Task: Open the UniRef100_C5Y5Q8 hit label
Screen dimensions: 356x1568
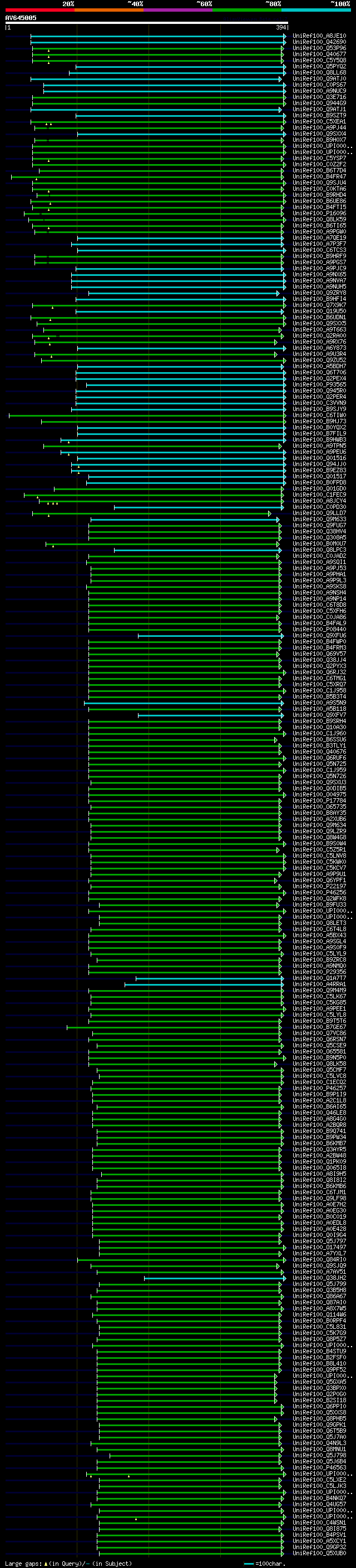Action: (x=319, y=60)
